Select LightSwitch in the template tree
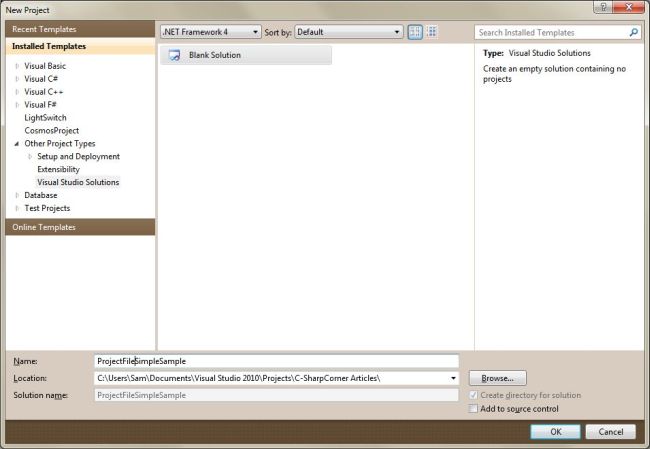 [45, 118]
